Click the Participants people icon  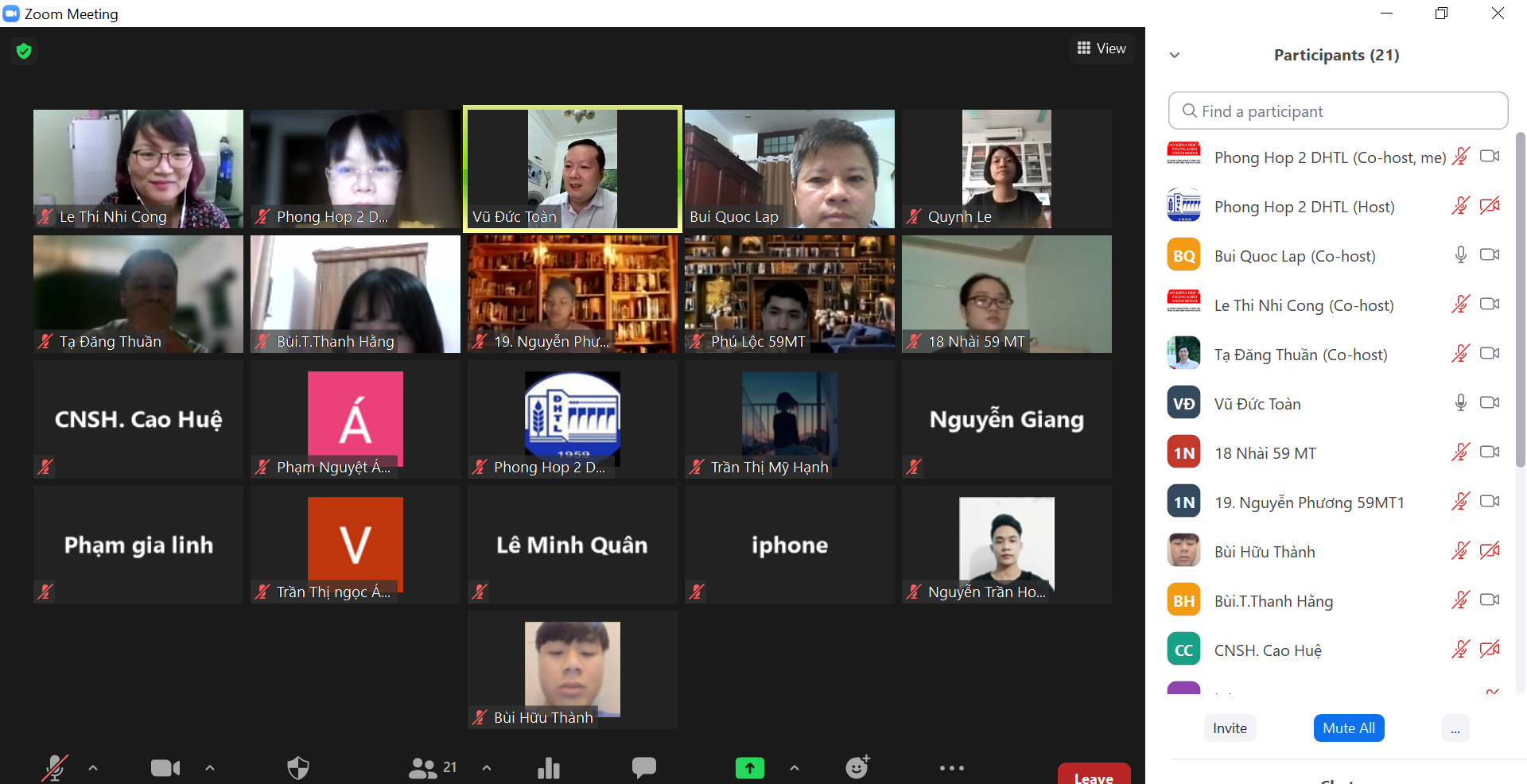point(423,768)
